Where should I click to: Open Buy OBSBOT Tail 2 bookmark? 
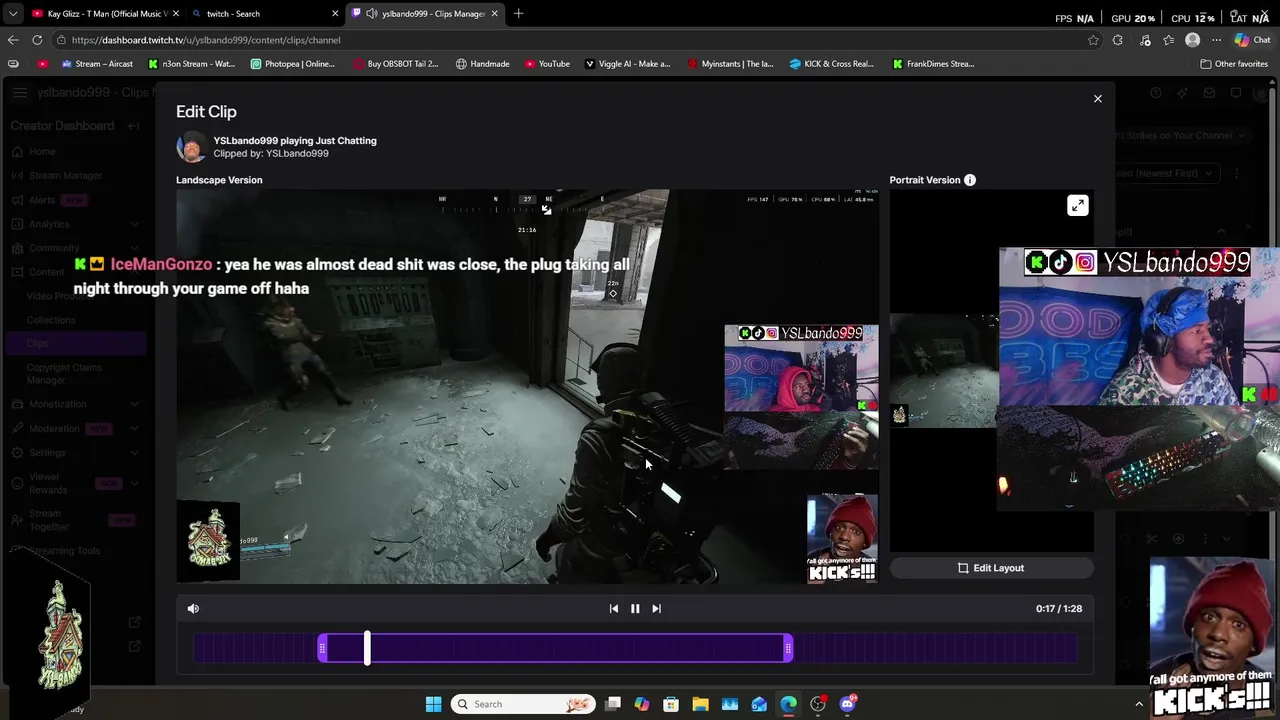[x=394, y=63]
